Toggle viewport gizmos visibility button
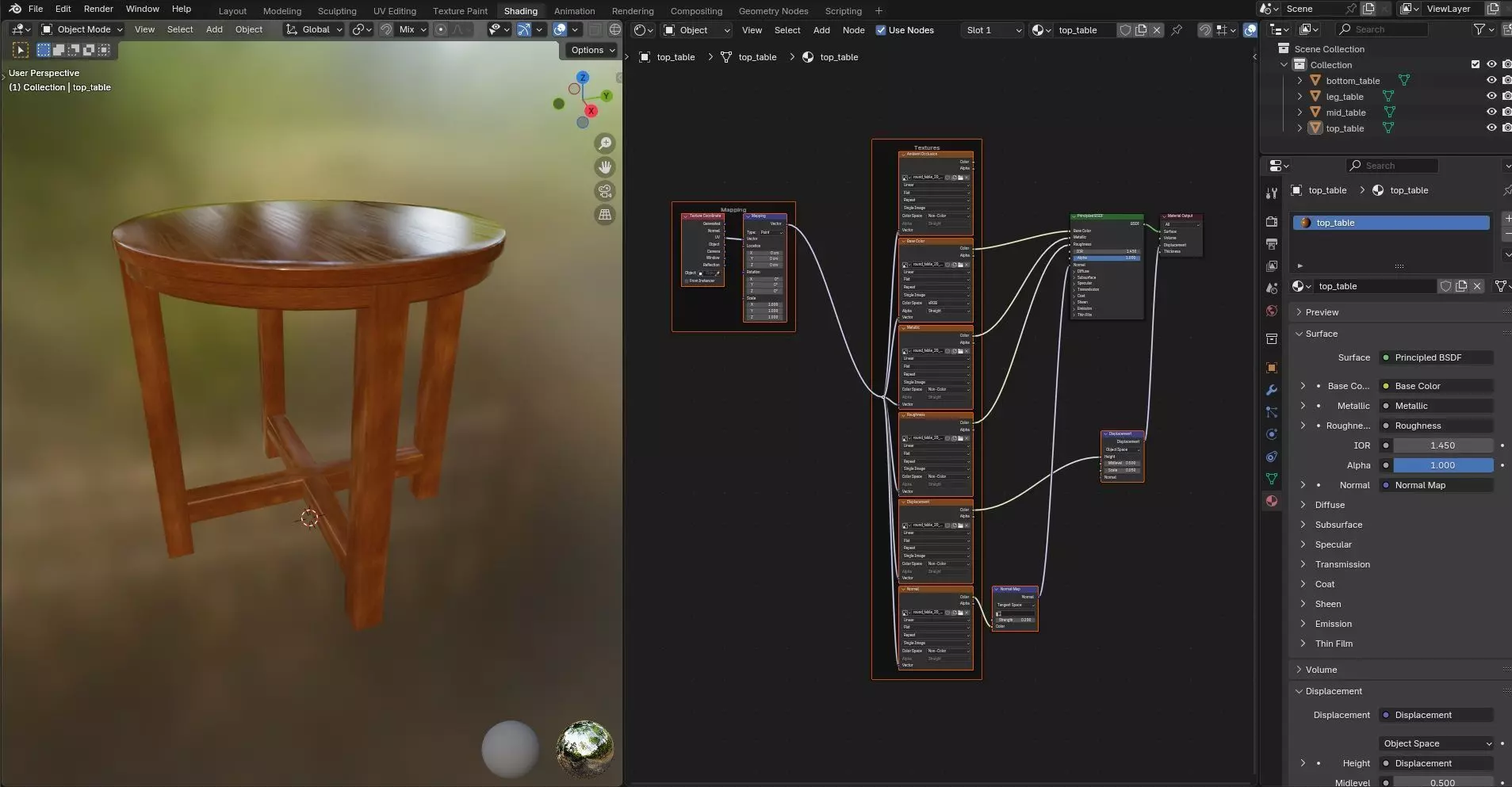 524,29
